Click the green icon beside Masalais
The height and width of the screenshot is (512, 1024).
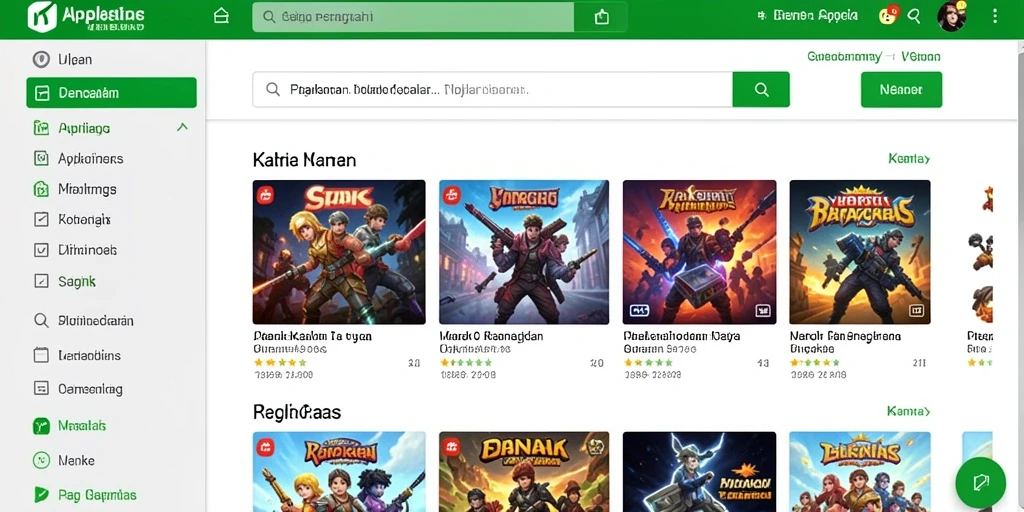40,426
